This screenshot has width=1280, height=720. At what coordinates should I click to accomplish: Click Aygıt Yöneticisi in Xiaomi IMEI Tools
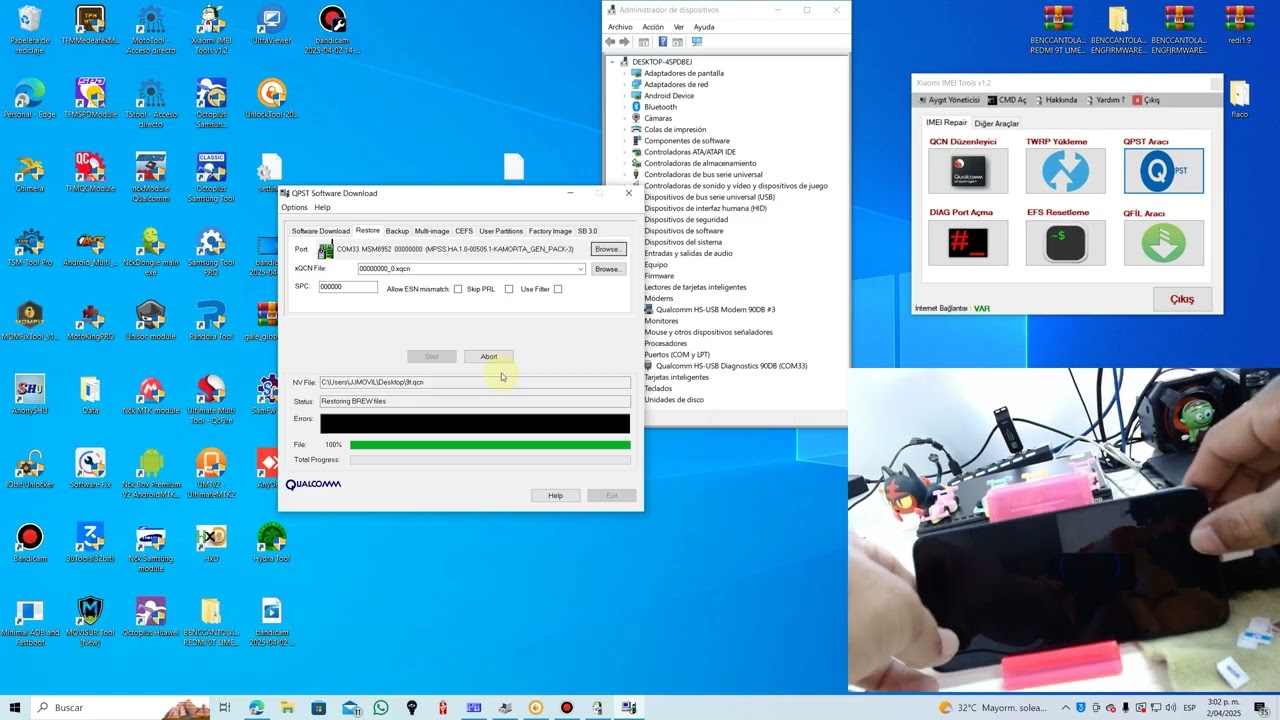point(948,100)
